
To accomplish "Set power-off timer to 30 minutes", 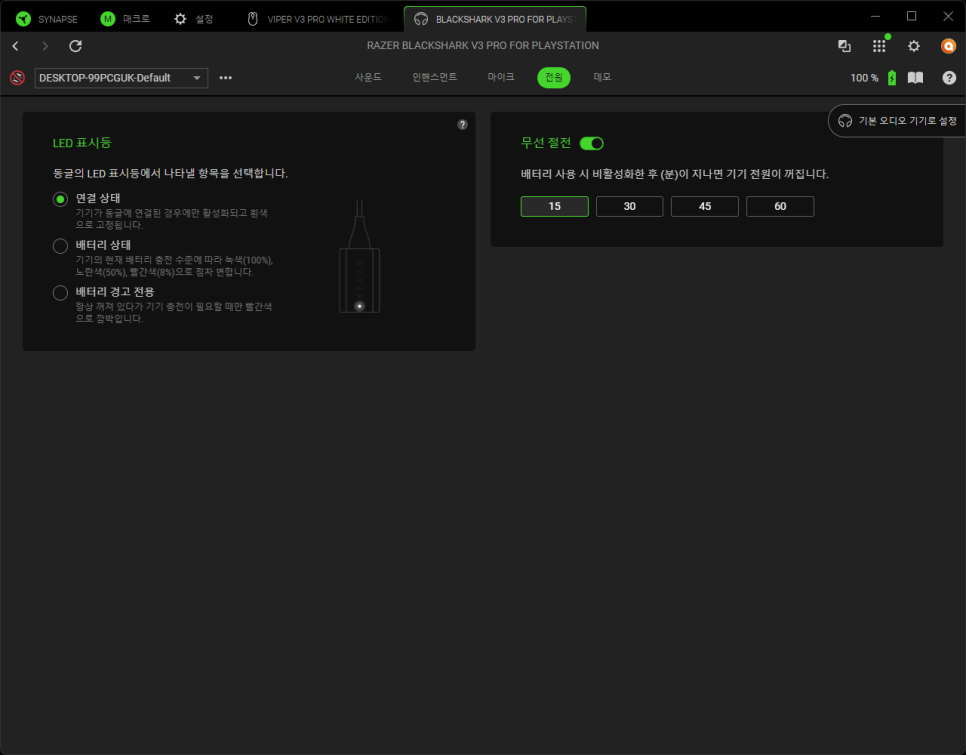I will (x=629, y=206).
